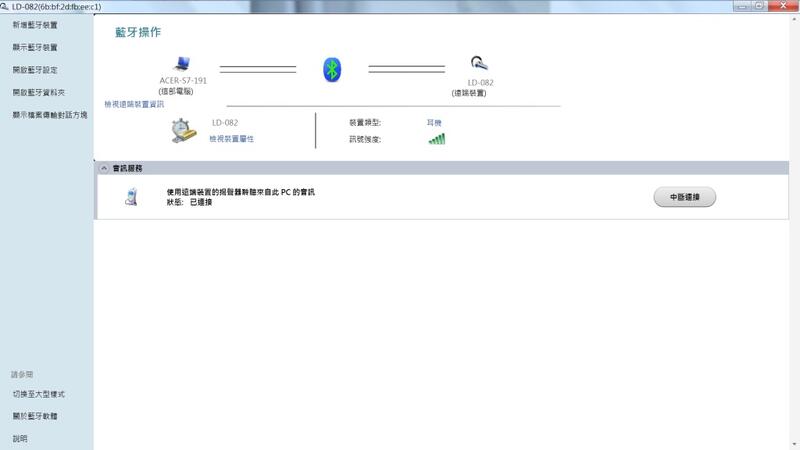This screenshot has width=800, height=450.
Task: Collapse the 音訊服務 section chevron
Action: pyautogui.click(x=103, y=168)
